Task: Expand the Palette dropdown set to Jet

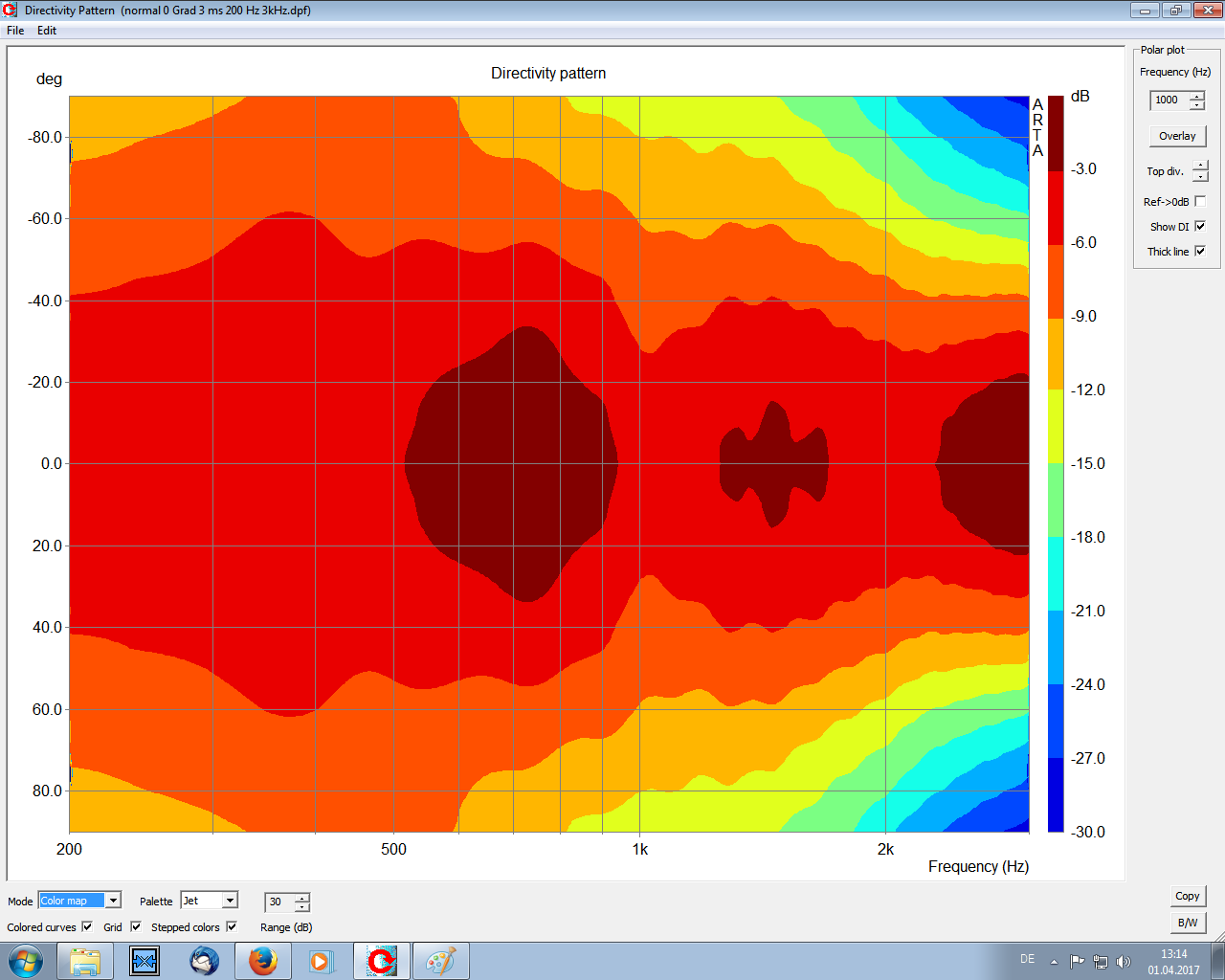Action: [230, 901]
